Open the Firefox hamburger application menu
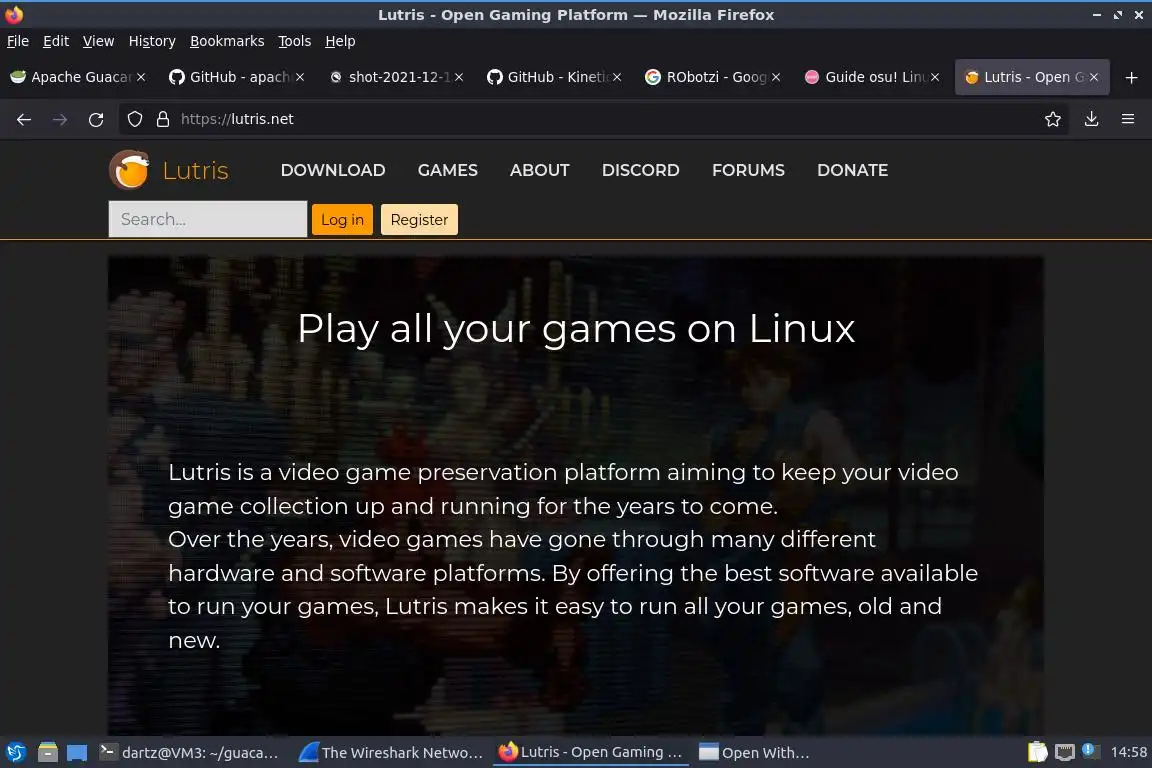 [x=1128, y=119]
